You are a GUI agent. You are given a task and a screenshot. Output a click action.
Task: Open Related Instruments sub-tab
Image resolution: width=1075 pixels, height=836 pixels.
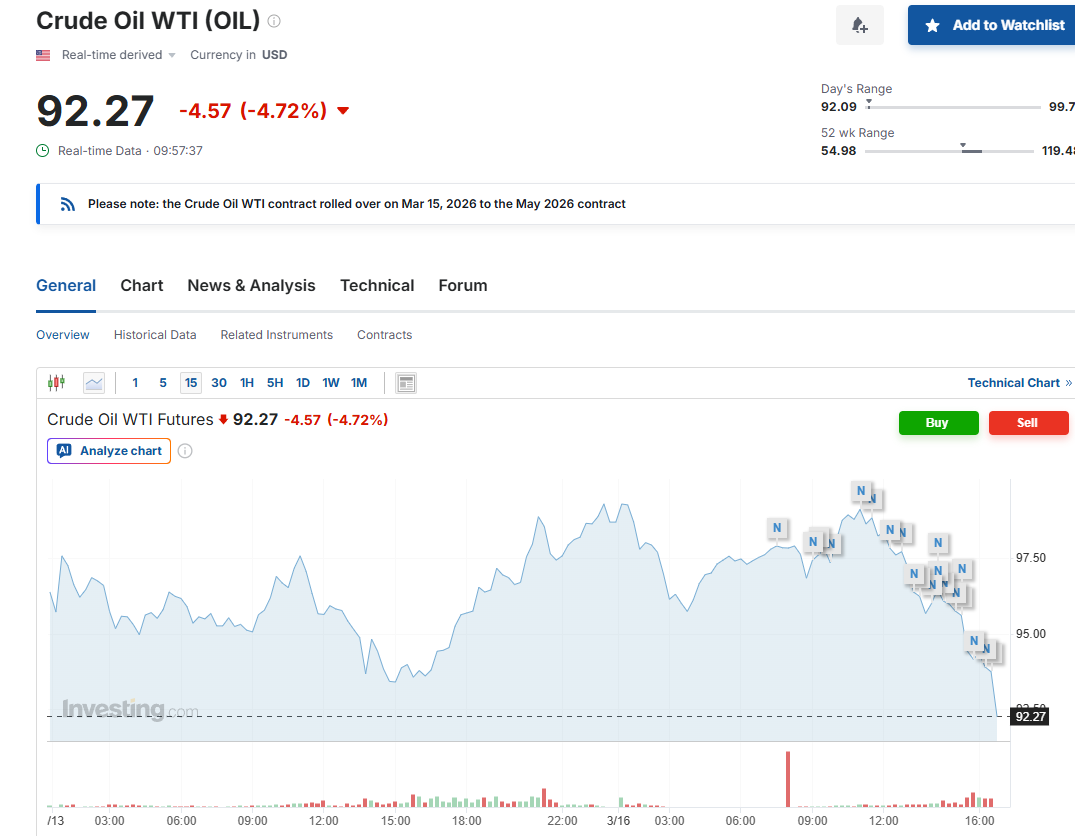pos(276,335)
